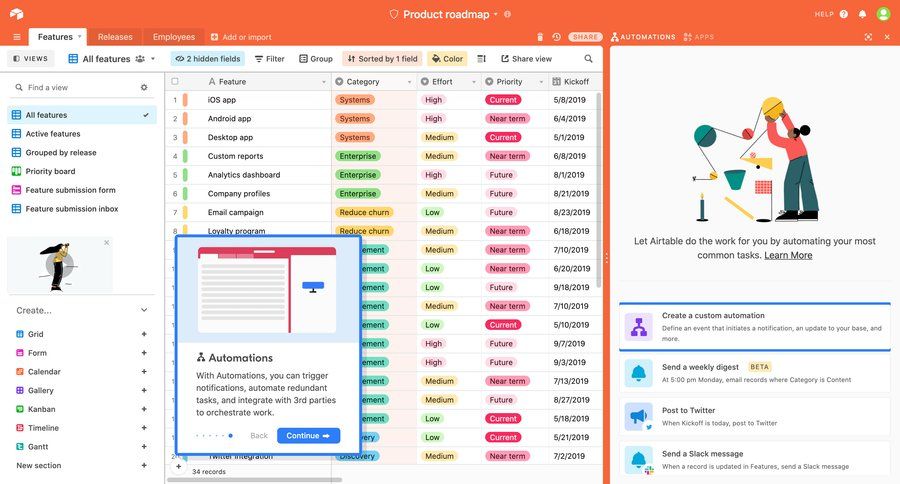900x484 pixels.
Task: Click the orange color bar on iOS app row
Action: click(185, 100)
